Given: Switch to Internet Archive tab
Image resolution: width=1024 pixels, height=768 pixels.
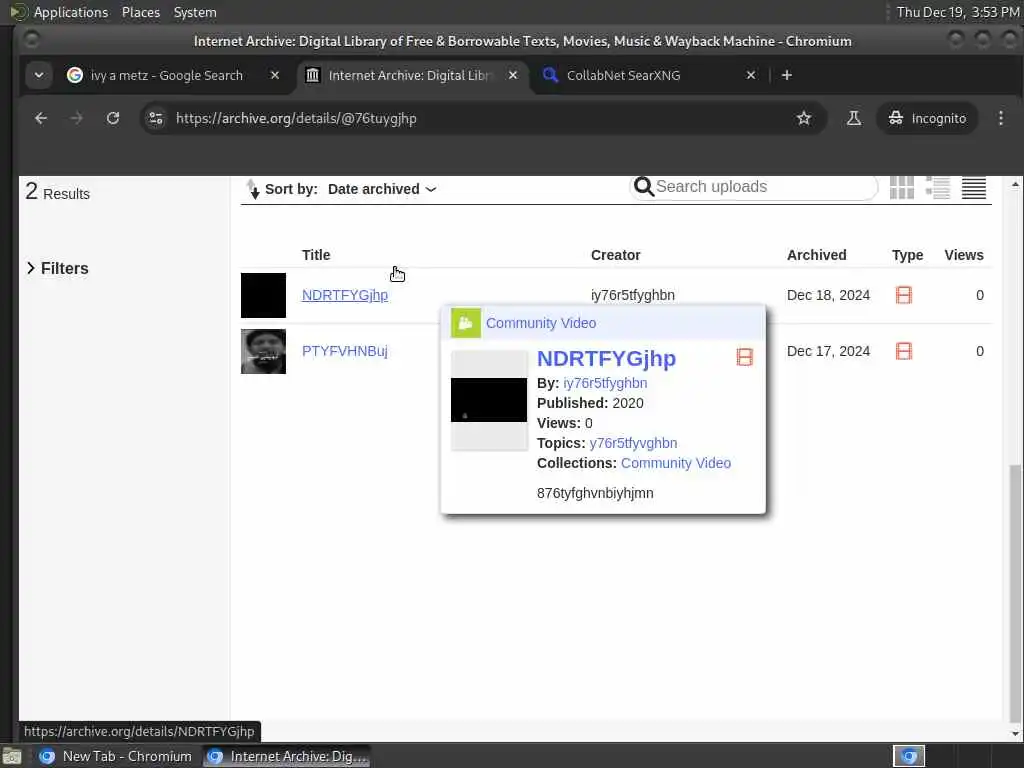Looking at the screenshot, I should pyautogui.click(x=409, y=75).
